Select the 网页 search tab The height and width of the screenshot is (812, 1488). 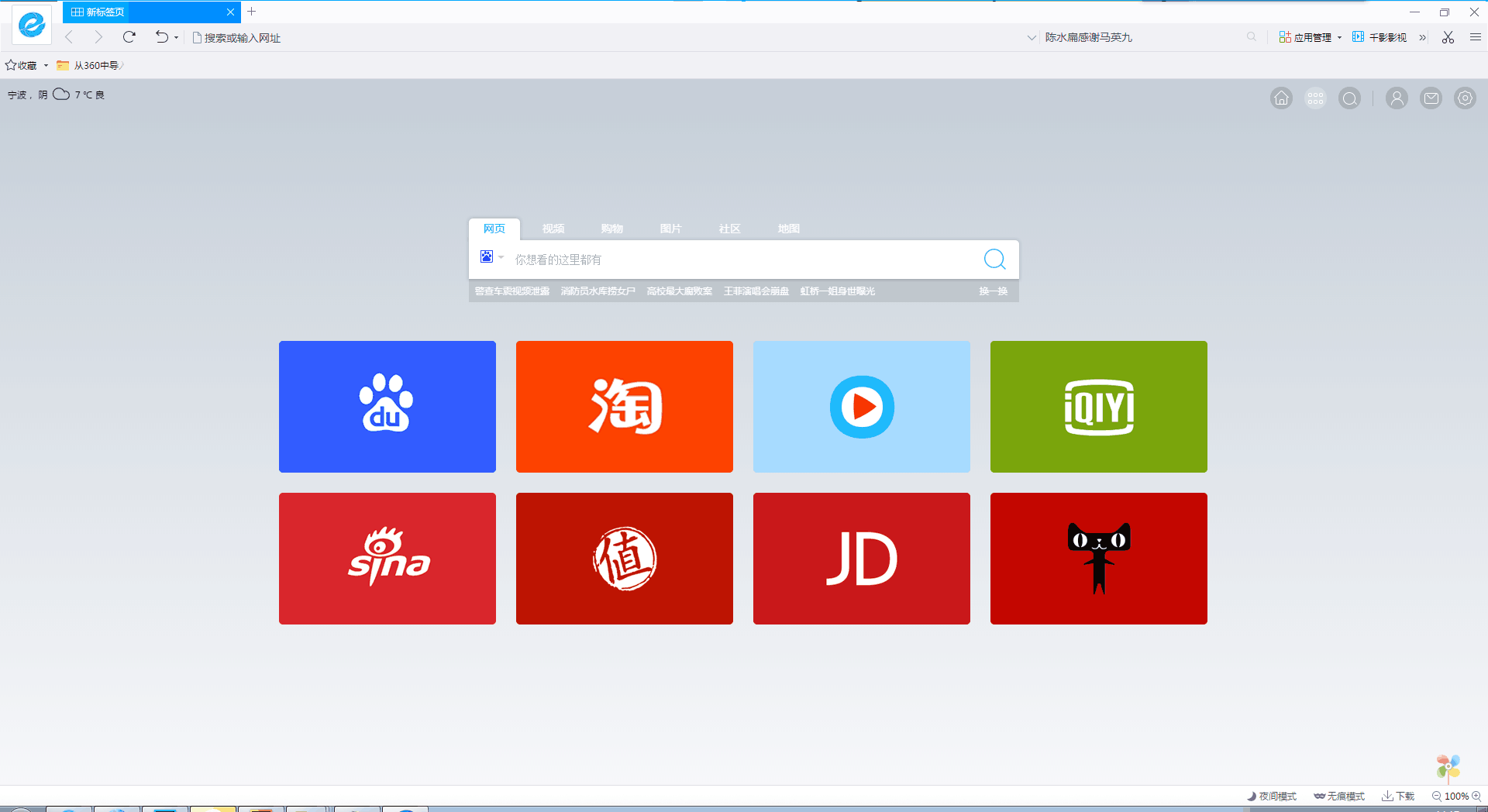[494, 229]
